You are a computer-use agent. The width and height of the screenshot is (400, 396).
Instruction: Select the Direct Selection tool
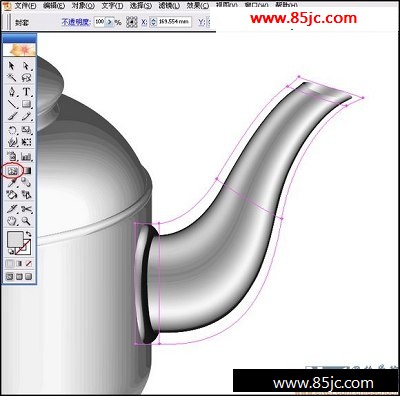pos(27,65)
